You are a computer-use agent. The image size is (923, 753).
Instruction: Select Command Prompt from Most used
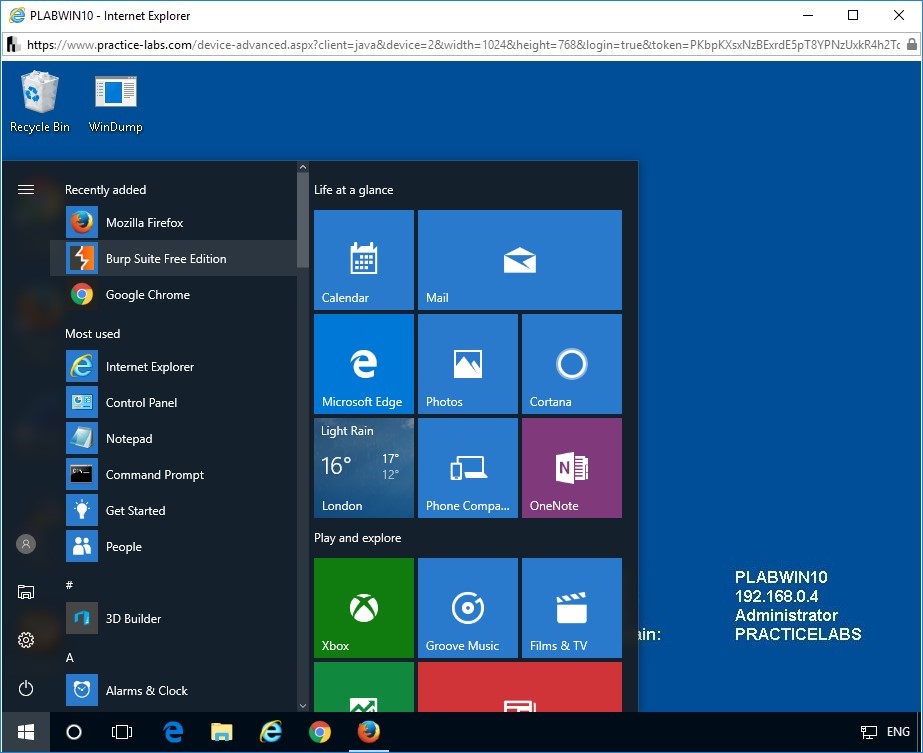tap(154, 475)
